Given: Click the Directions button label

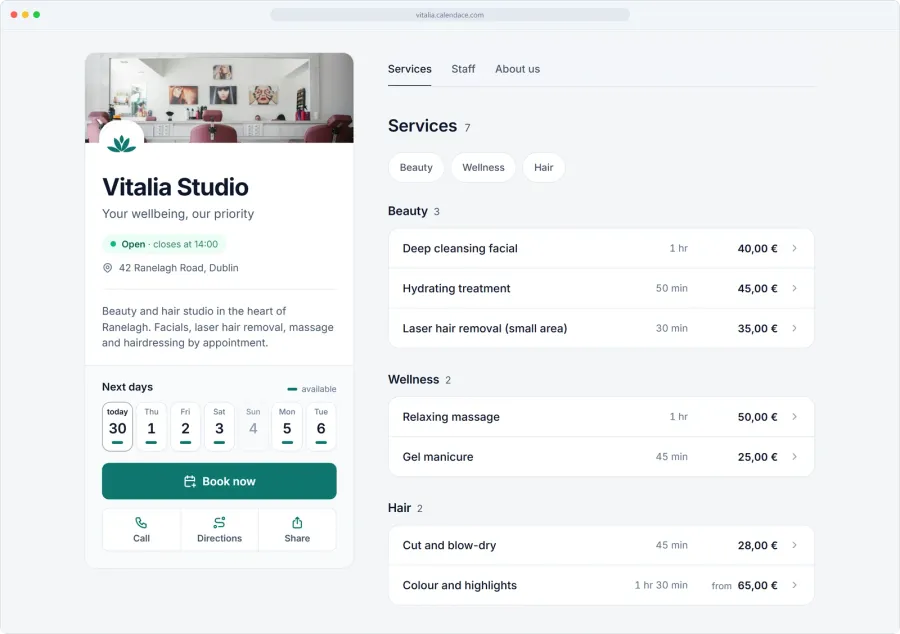Looking at the screenshot, I should [219, 538].
